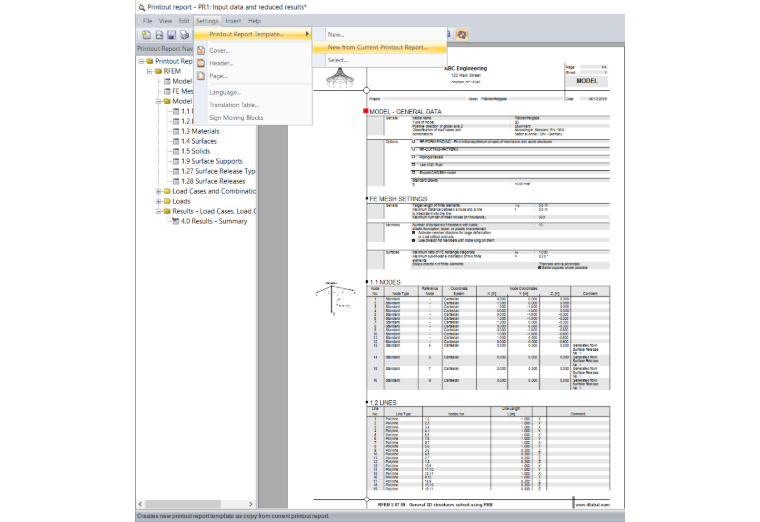Click the Header menu item icon

click(201, 63)
